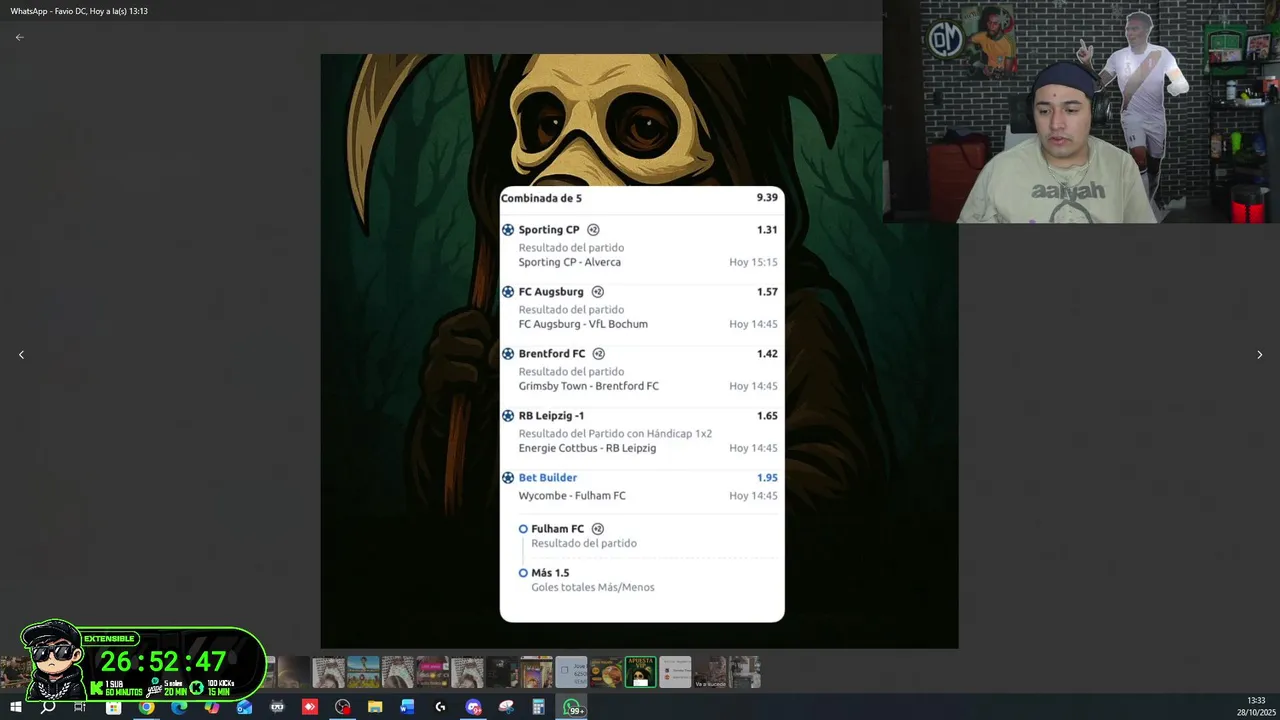Show the next image with right chevron

click(x=1259, y=355)
